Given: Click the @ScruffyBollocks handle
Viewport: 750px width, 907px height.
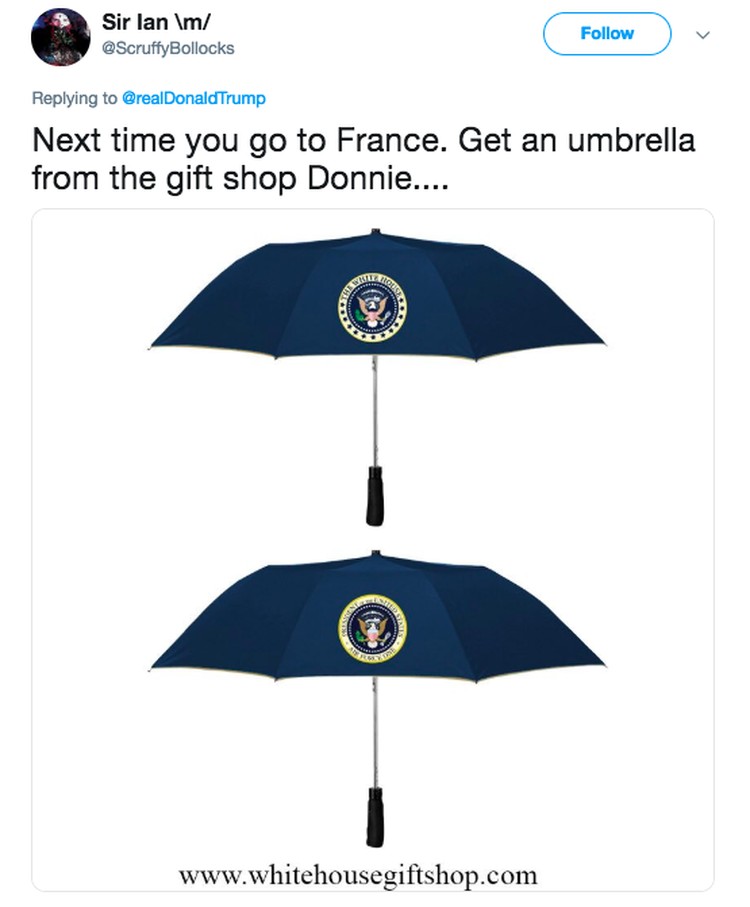Looking at the screenshot, I should [168, 49].
